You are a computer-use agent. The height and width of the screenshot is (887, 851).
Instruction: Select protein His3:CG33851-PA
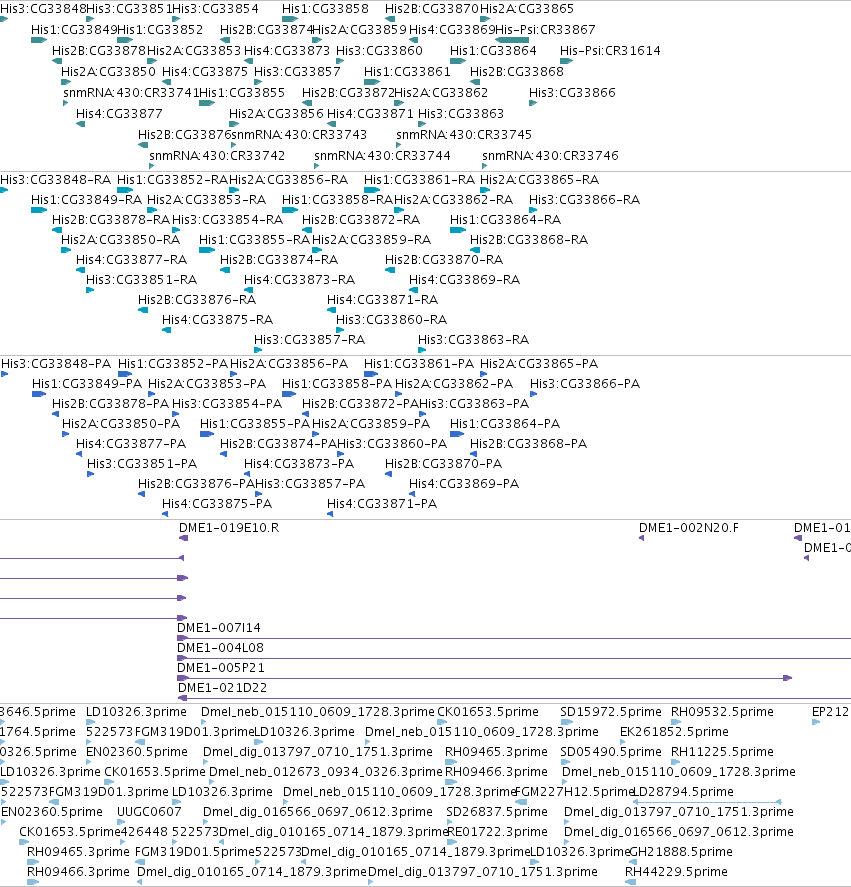click(x=142, y=463)
